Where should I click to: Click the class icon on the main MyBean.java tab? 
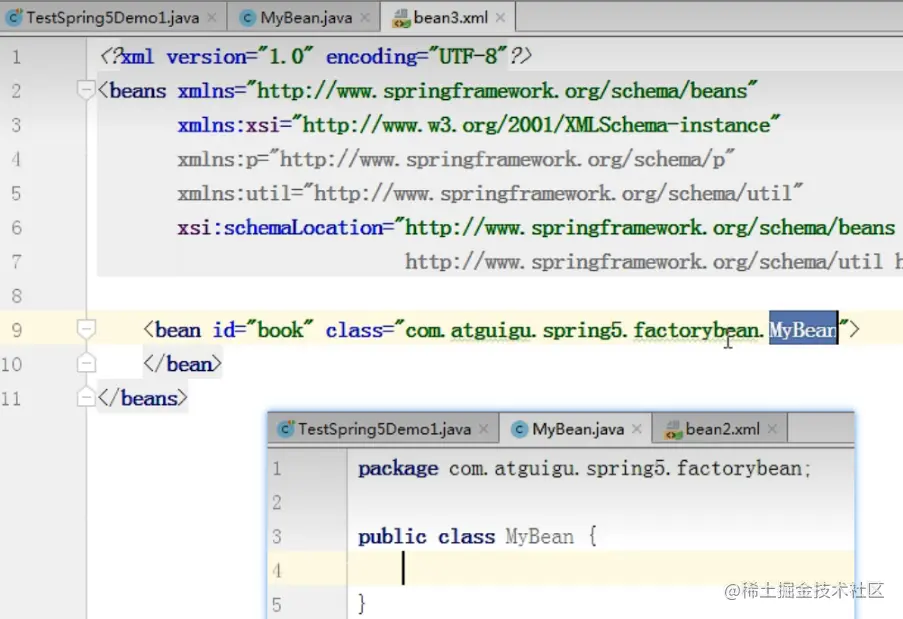point(248,18)
